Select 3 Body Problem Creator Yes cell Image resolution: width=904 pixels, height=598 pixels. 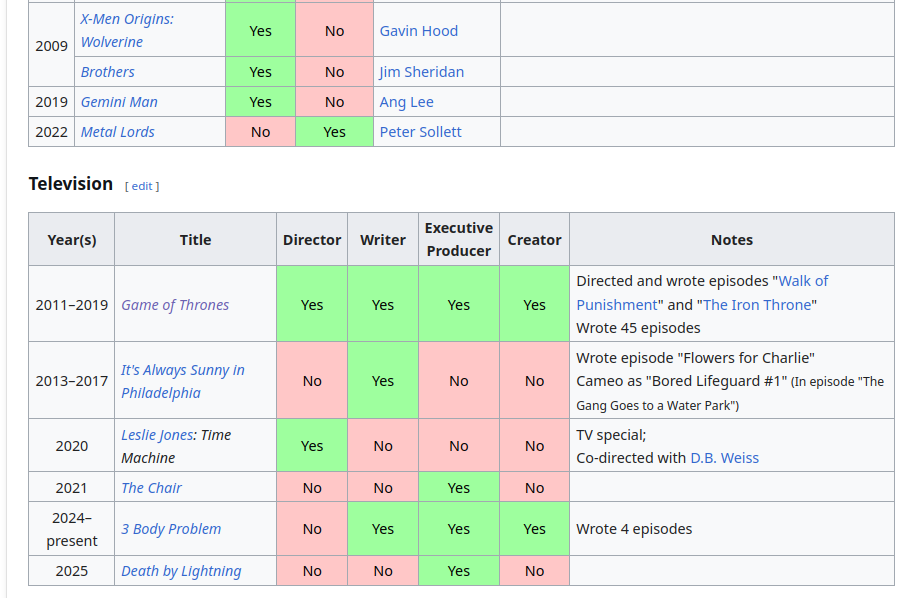534,529
